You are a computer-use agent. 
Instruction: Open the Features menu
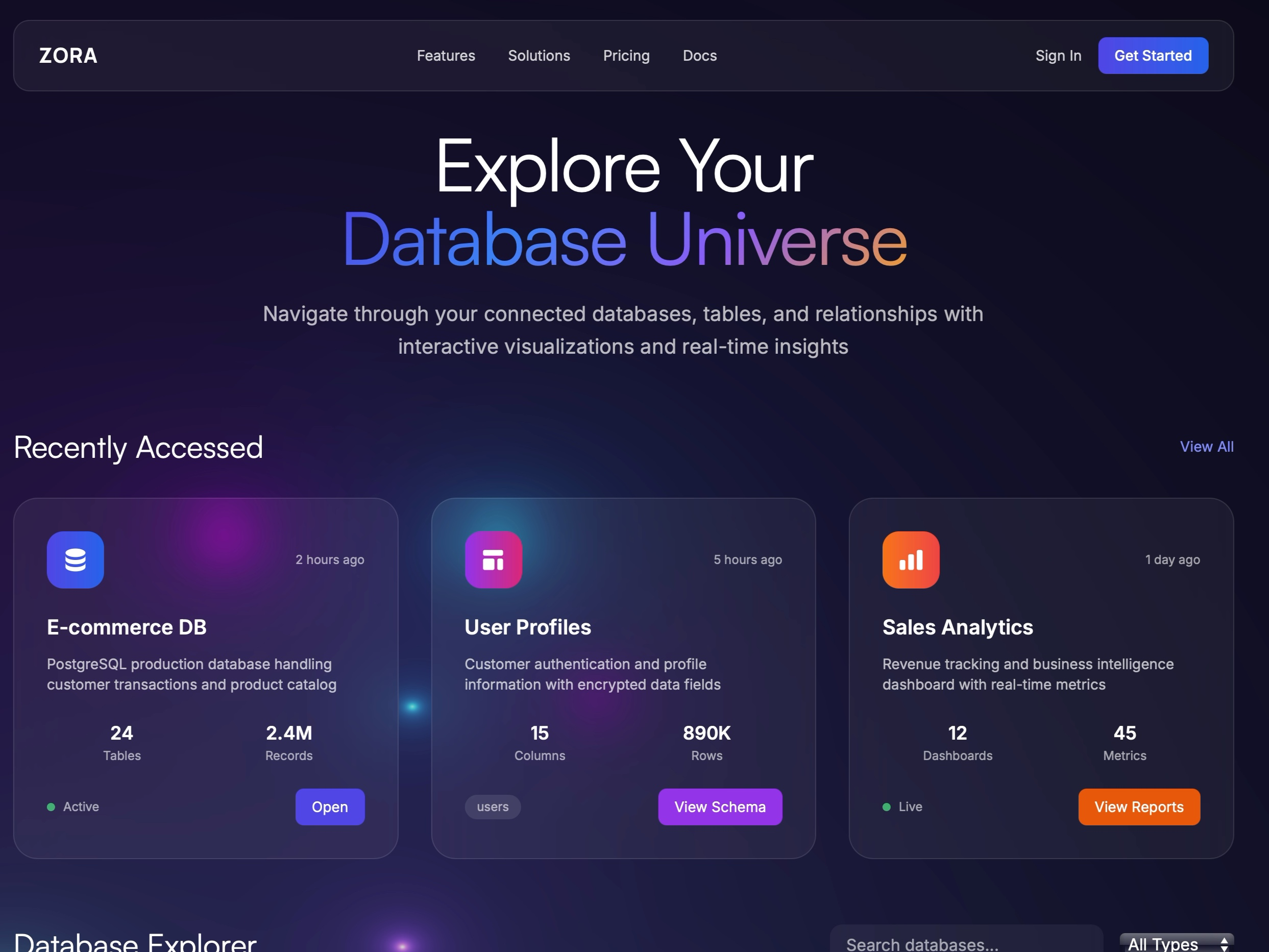pos(446,55)
